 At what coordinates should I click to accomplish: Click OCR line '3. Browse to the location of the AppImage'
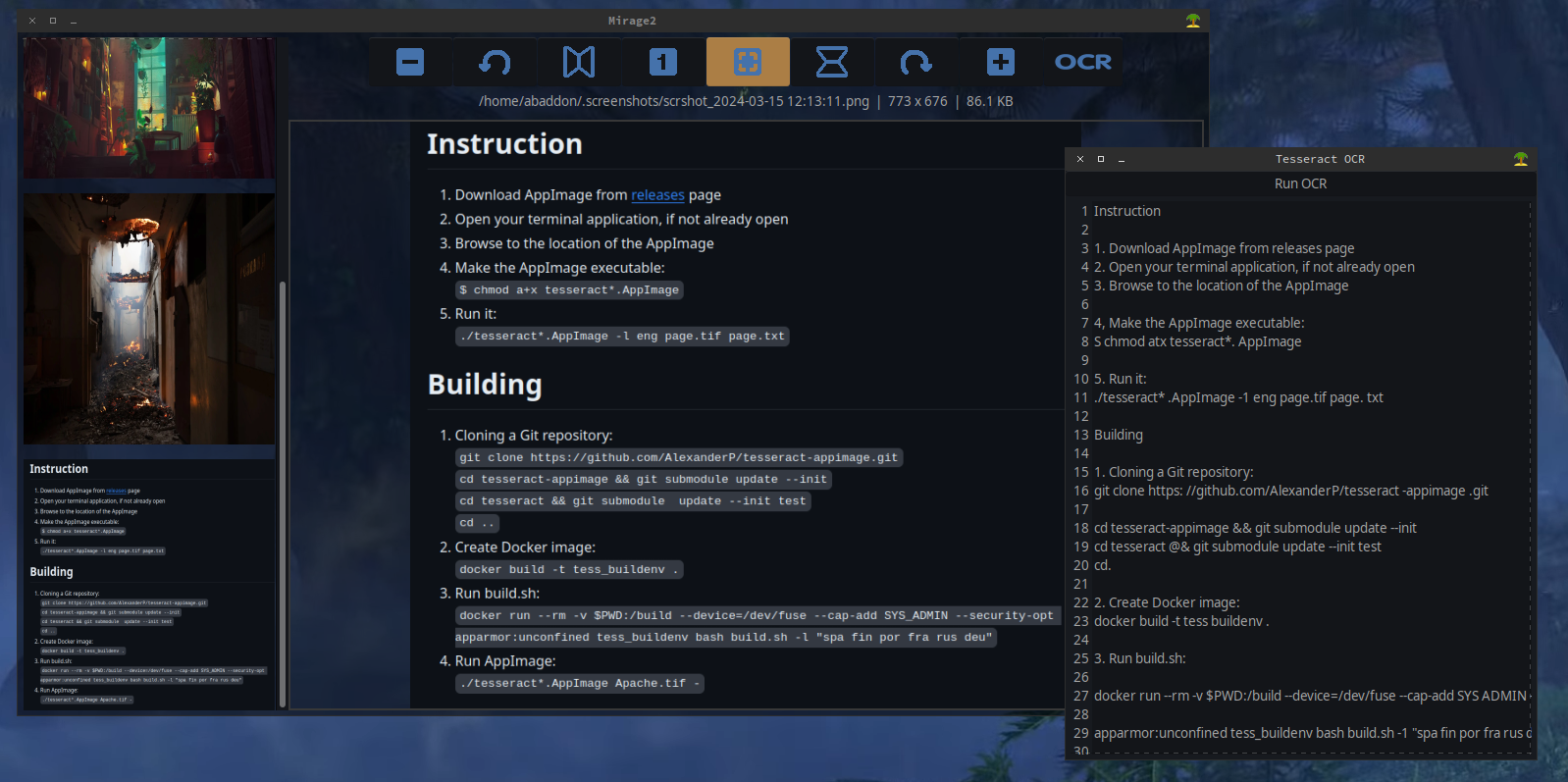pos(1221,286)
